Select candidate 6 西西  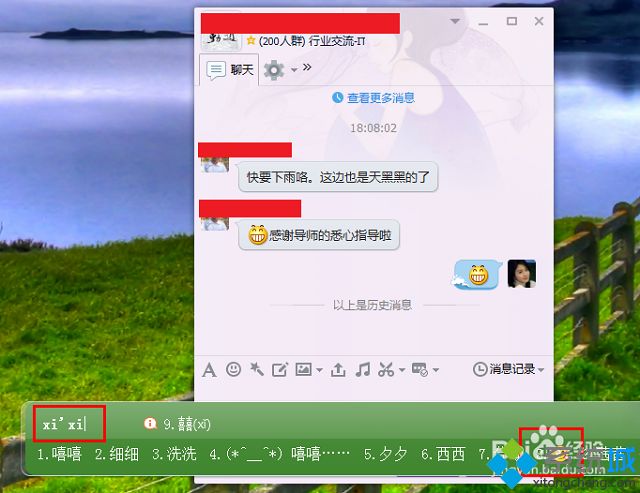coord(443,454)
